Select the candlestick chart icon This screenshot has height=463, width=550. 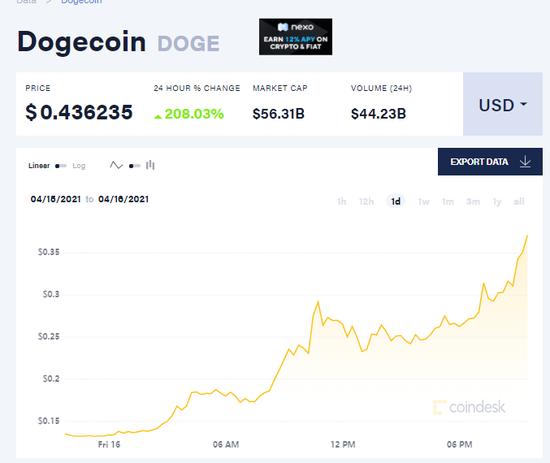150,165
